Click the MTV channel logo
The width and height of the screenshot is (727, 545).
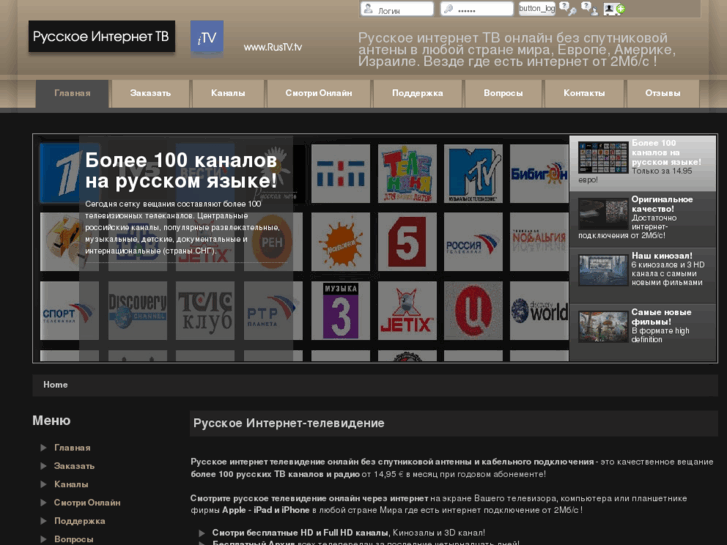pyautogui.click(x=473, y=173)
